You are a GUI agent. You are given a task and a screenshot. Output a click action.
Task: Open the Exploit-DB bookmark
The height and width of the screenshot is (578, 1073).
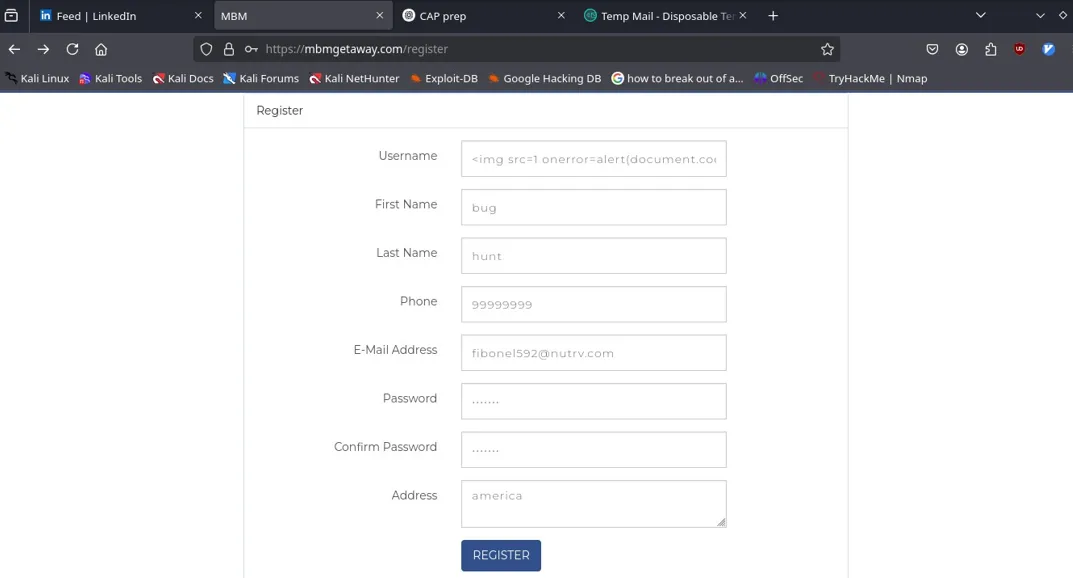point(444,78)
